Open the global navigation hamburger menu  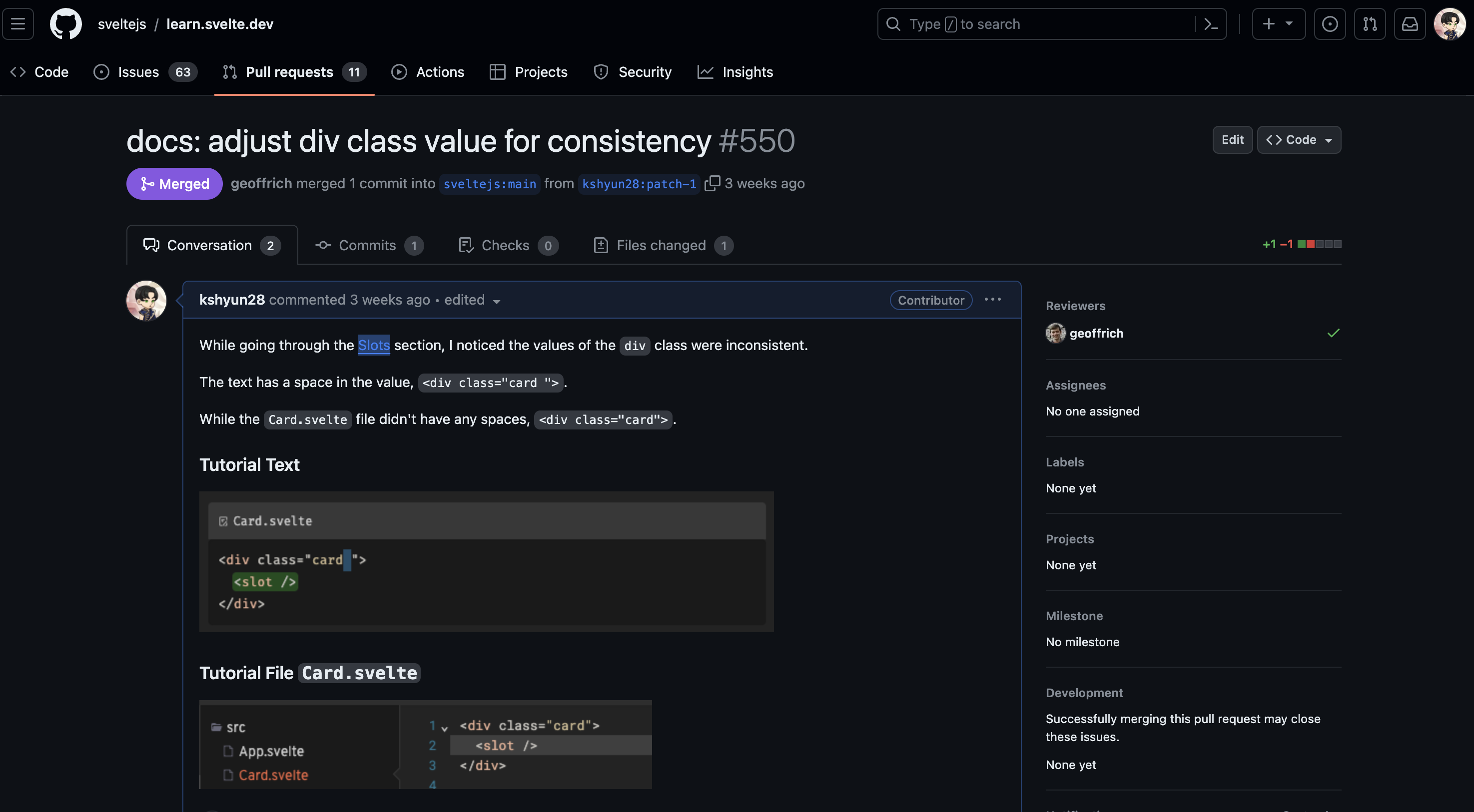point(18,23)
